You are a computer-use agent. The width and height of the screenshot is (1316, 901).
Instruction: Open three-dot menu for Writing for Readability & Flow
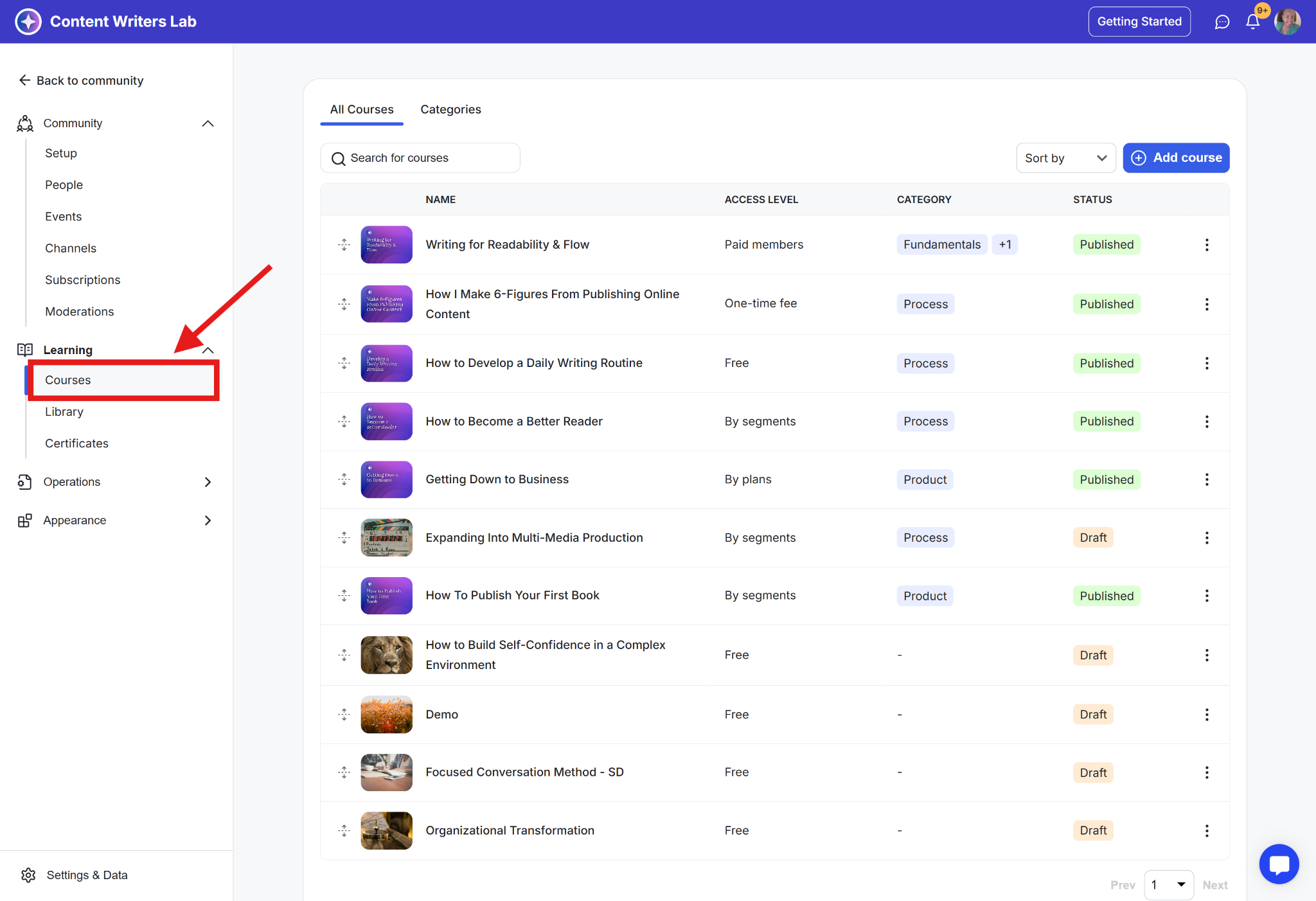(1206, 245)
